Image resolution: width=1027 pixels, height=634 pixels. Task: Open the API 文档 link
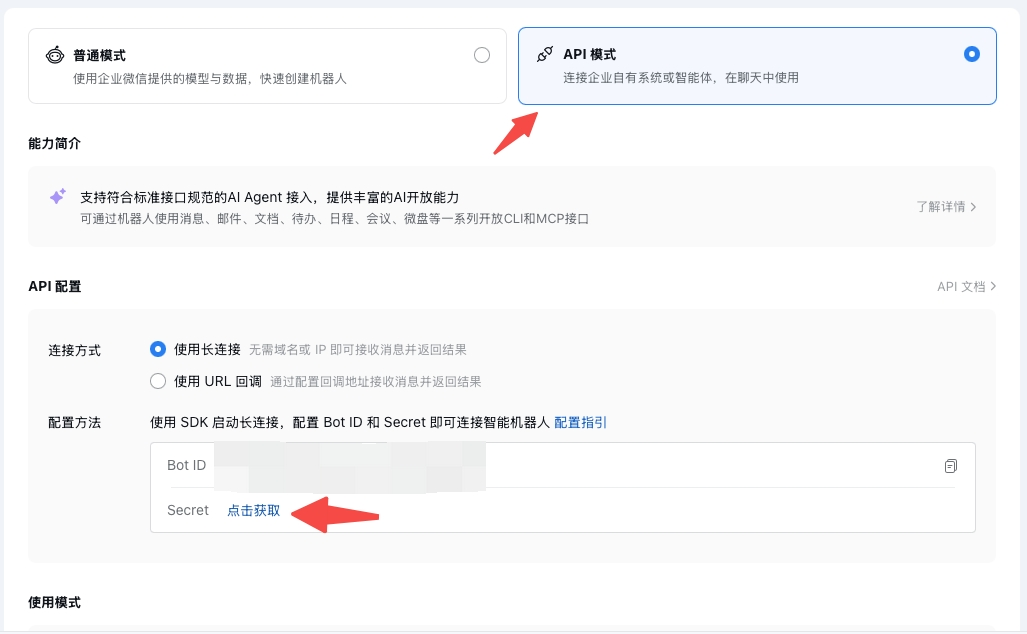pos(961,287)
